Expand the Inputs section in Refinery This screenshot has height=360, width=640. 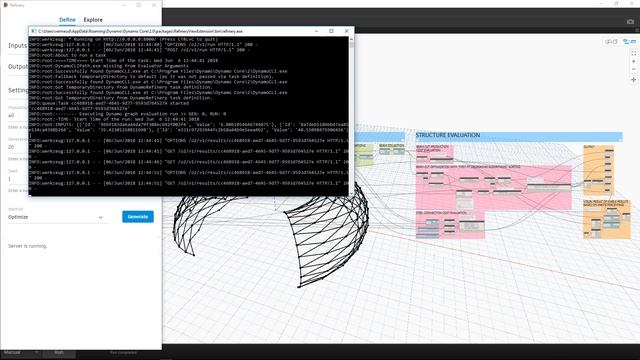coord(18,45)
